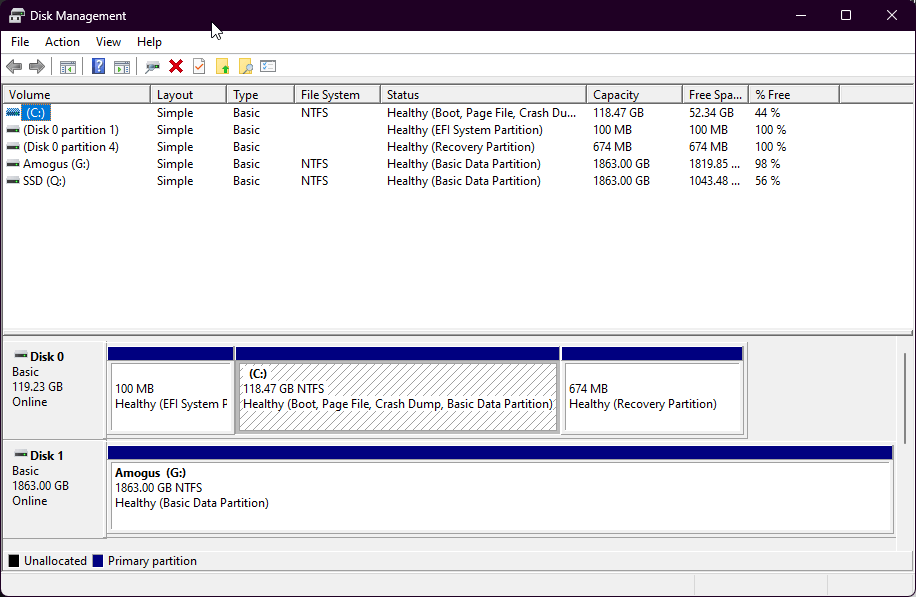The height and width of the screenshot is (597, 916).
Task: Click the 1819.85 free space cell
Action: tap(714, 164)
